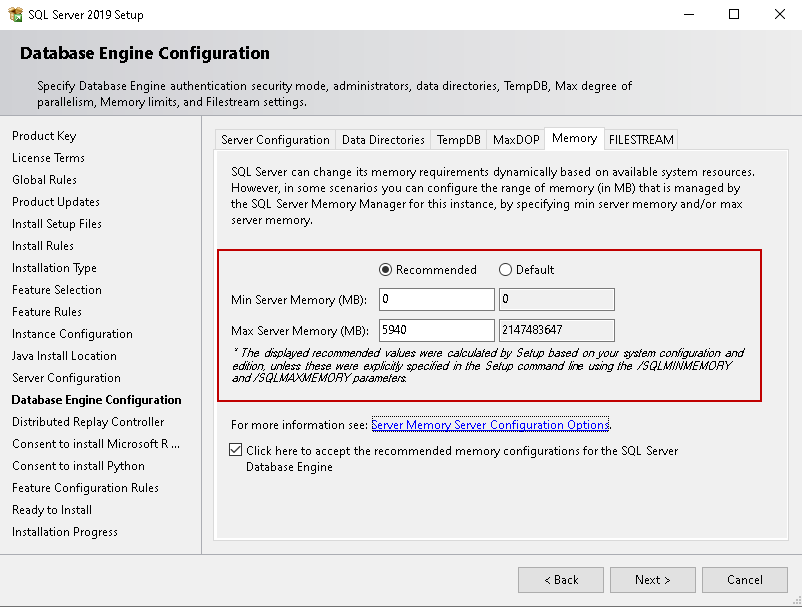This screenshot has width=802, height=607.
Task: Click the Feature Configuration Rules step
Action: click(x=85, y=487)
